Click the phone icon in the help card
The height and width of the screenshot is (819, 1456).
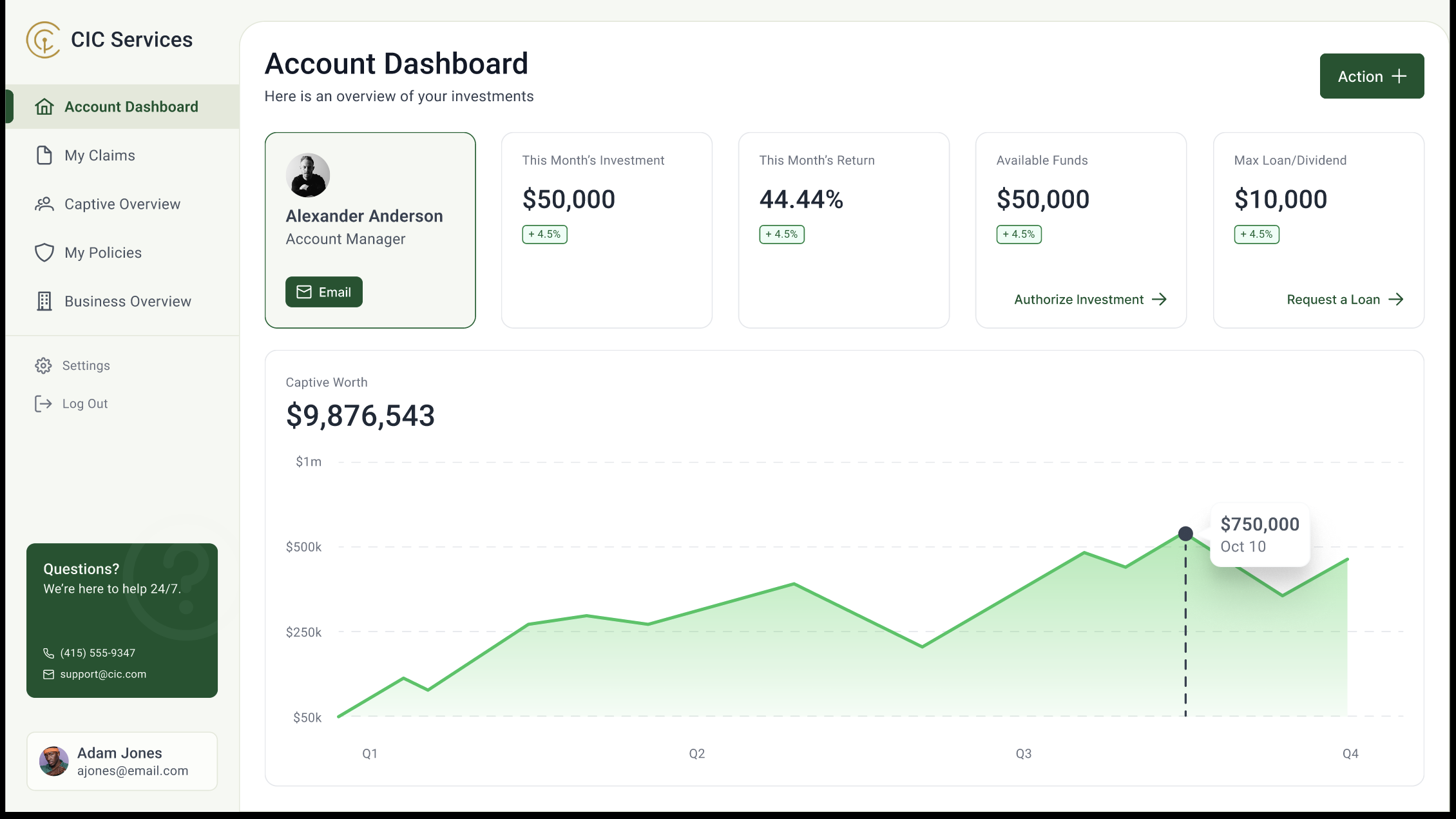pyautogui.click(x=48, y=653)
